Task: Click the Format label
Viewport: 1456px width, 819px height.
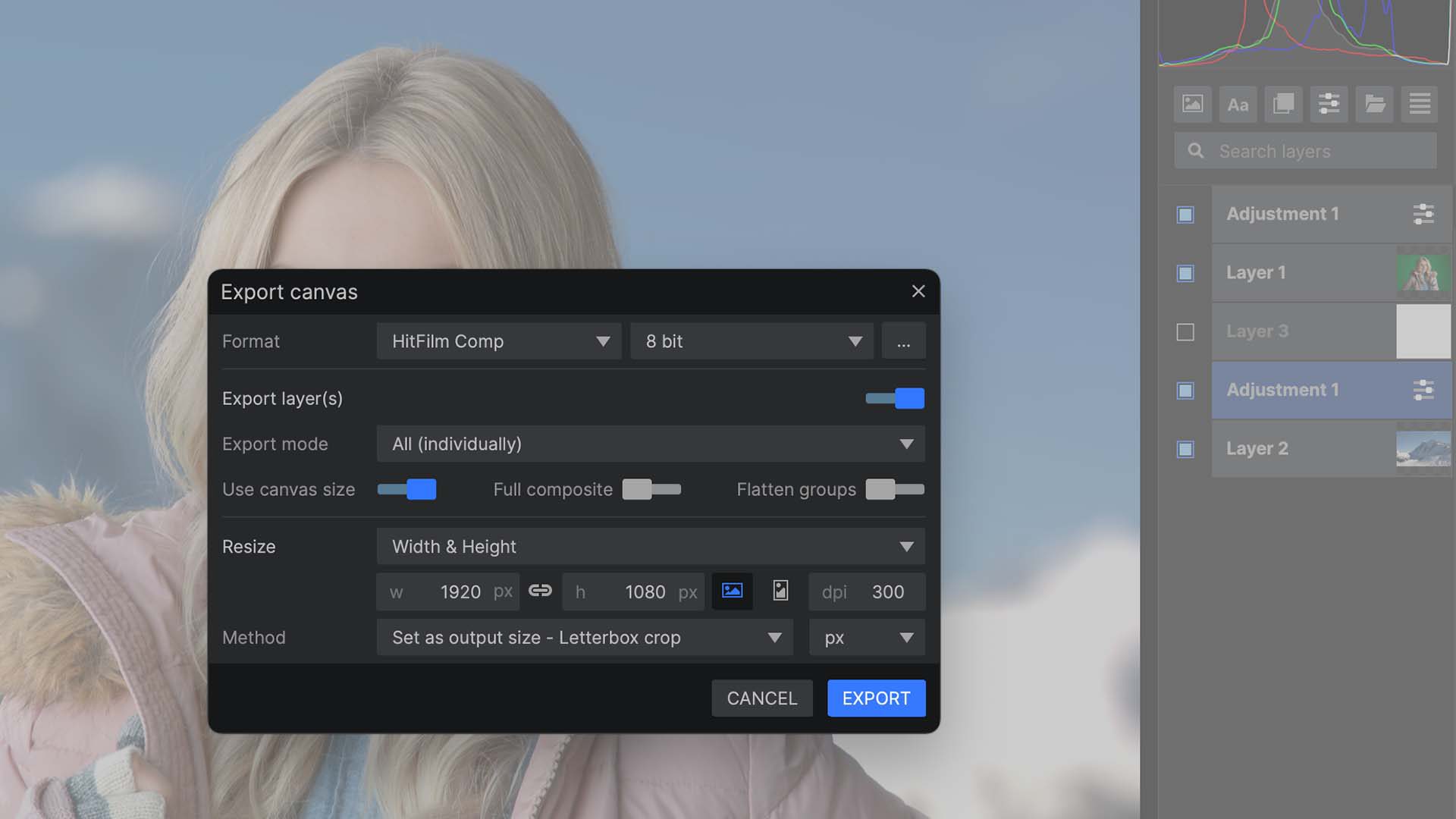Action: (251, 341)
